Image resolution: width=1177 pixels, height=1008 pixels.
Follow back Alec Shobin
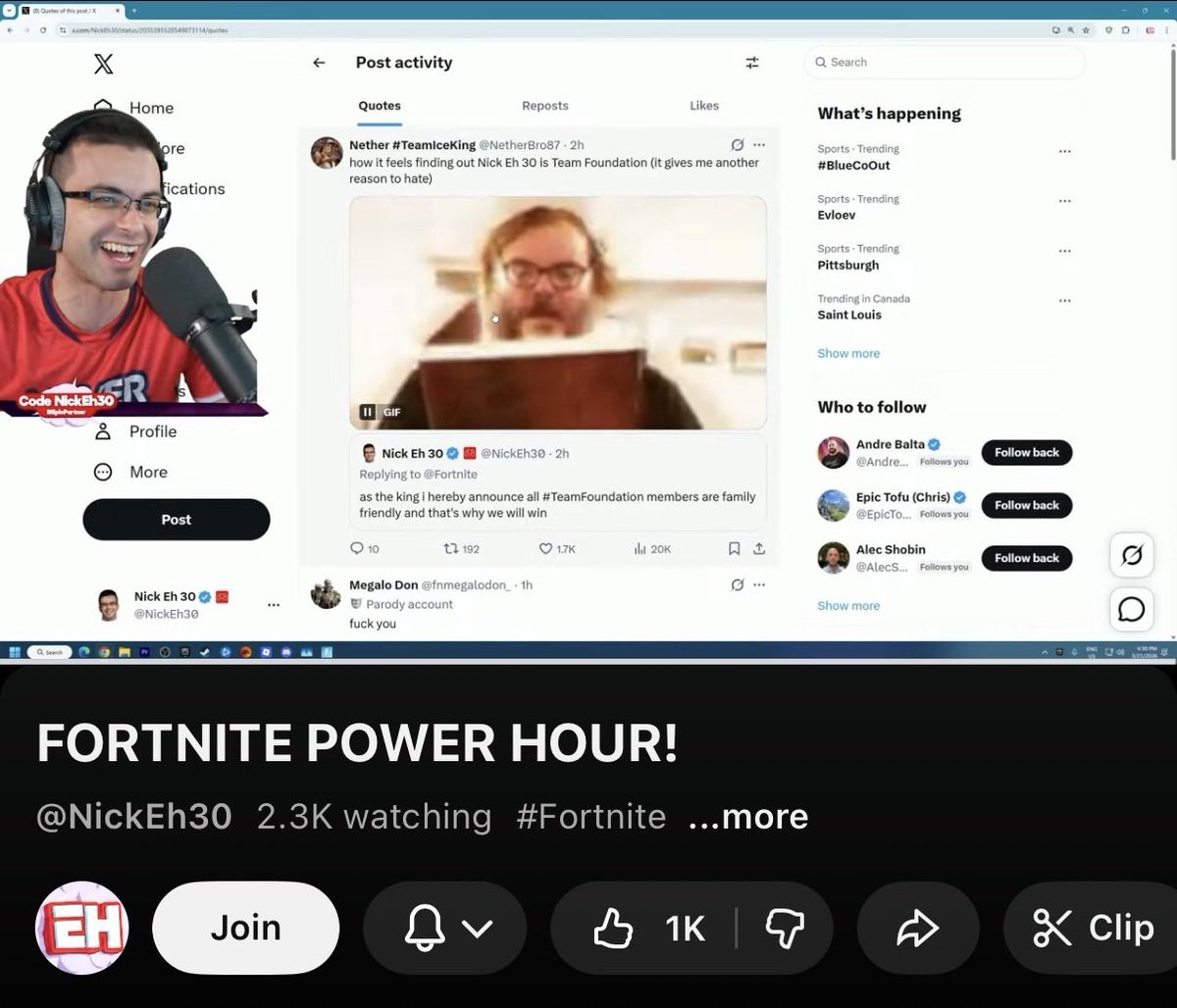[1027, 558]
